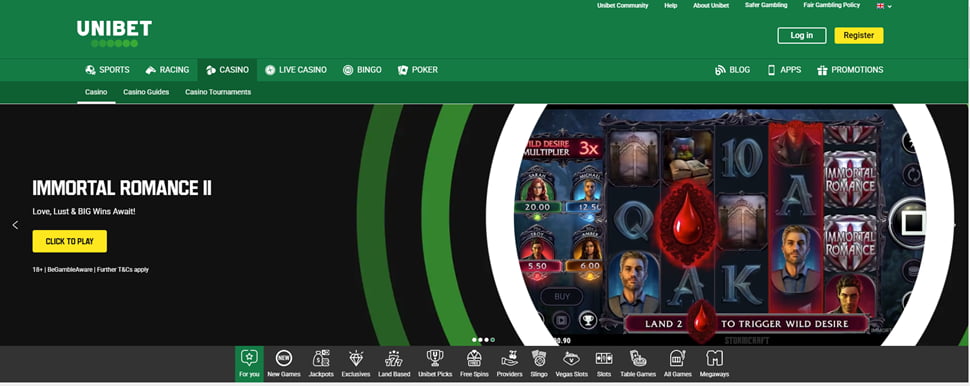
Task: Go to the Racing section
Action: [167, 70]
